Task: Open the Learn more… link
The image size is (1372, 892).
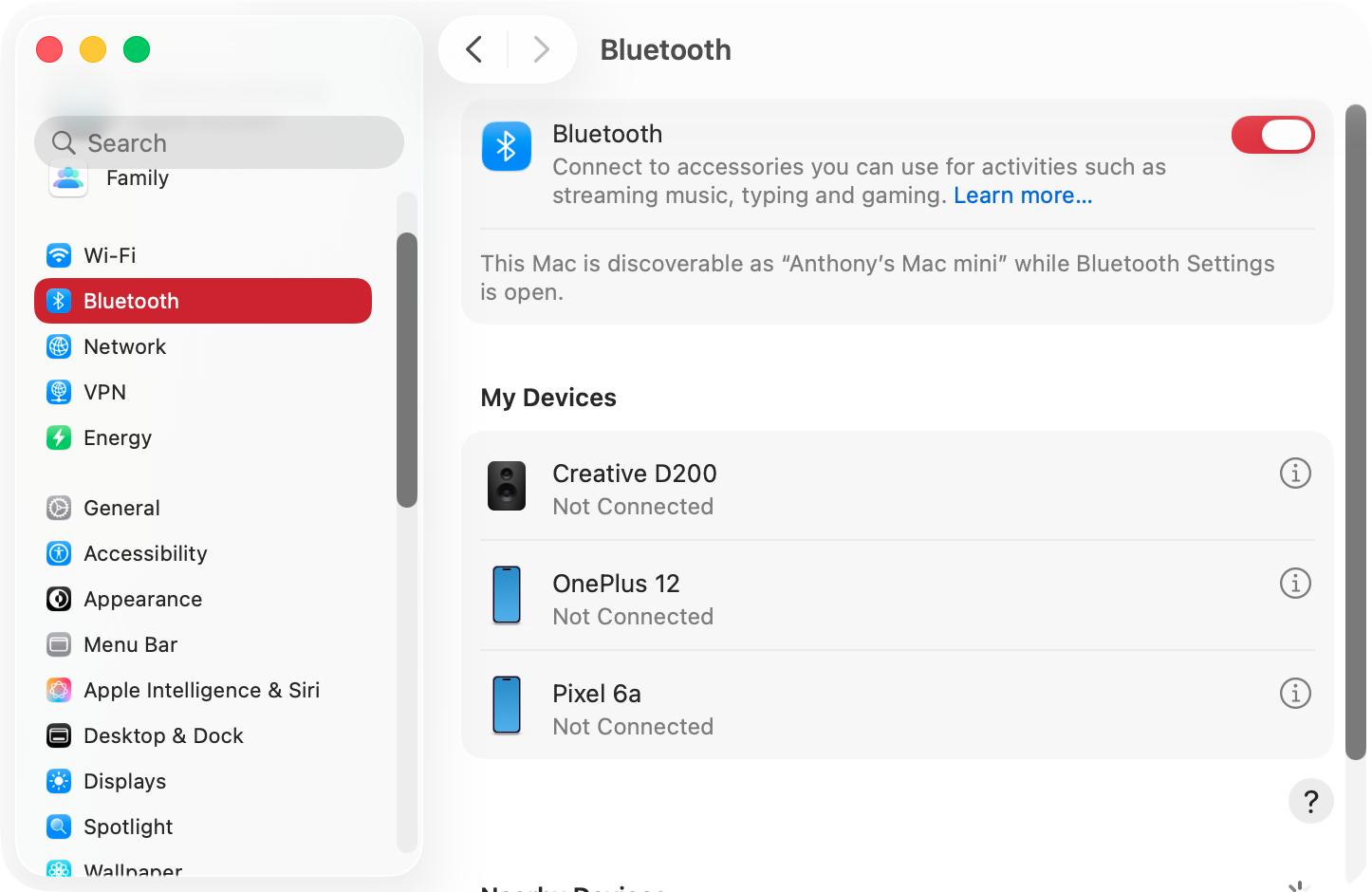Action: pos(1023,195)
